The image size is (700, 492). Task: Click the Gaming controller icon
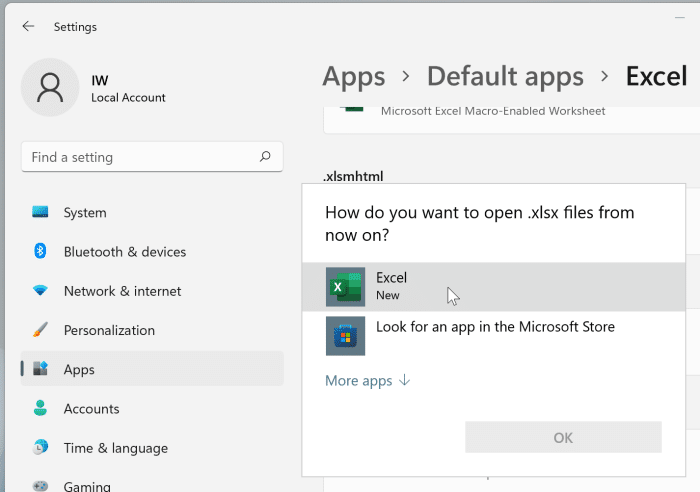[x=40, y=486]
